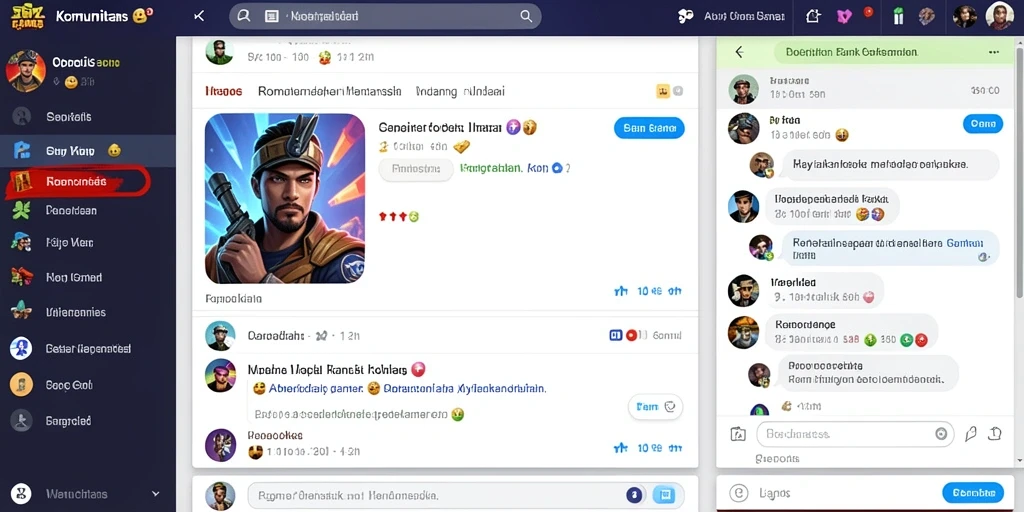Screen dimensions: 1024x512
Task: Open the sidebar profile avatar
Action: pos(25,71)
